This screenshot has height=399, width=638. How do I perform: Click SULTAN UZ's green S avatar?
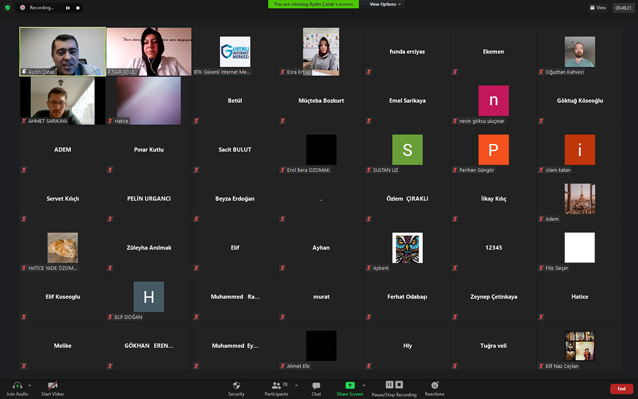(x=407, y=150)
